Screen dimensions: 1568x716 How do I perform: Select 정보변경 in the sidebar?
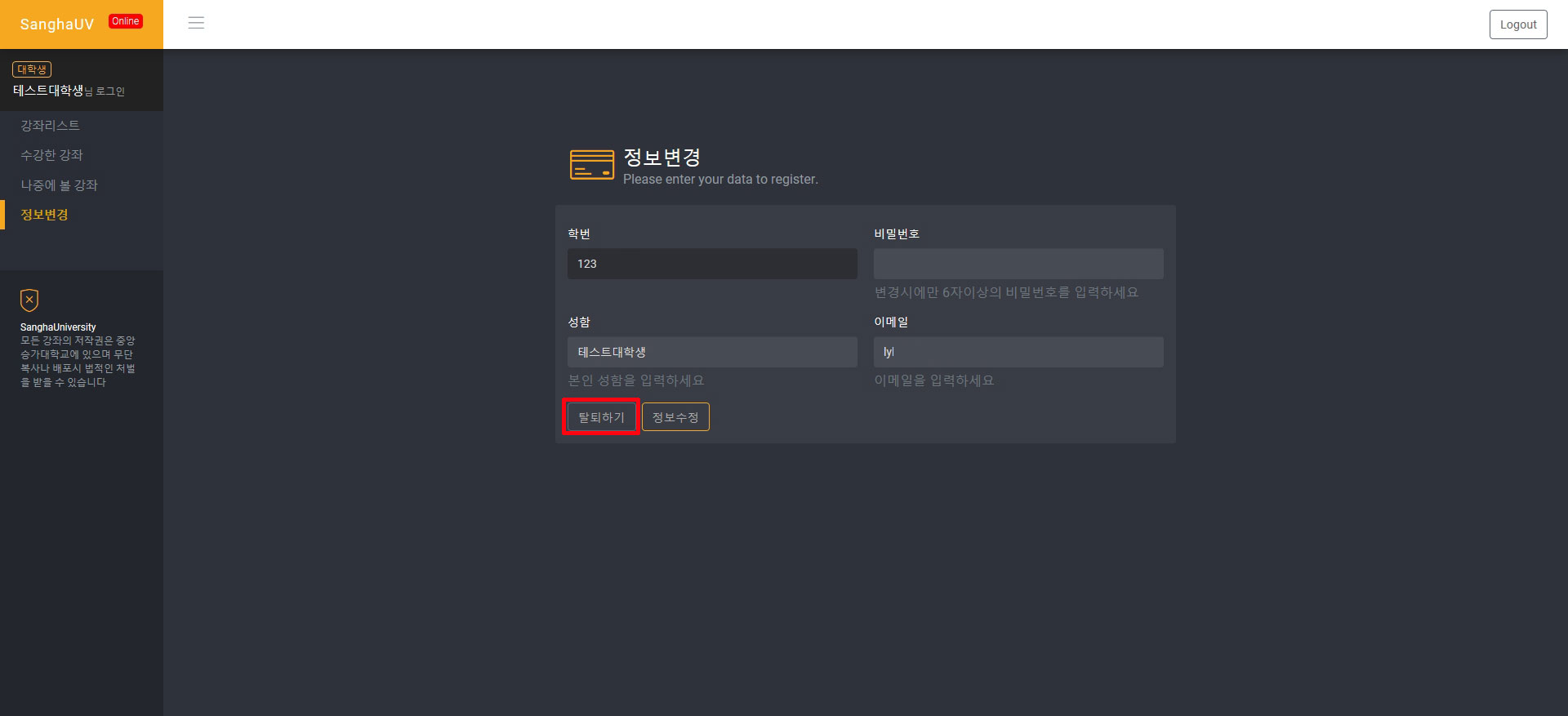click(x=44, y=215)
